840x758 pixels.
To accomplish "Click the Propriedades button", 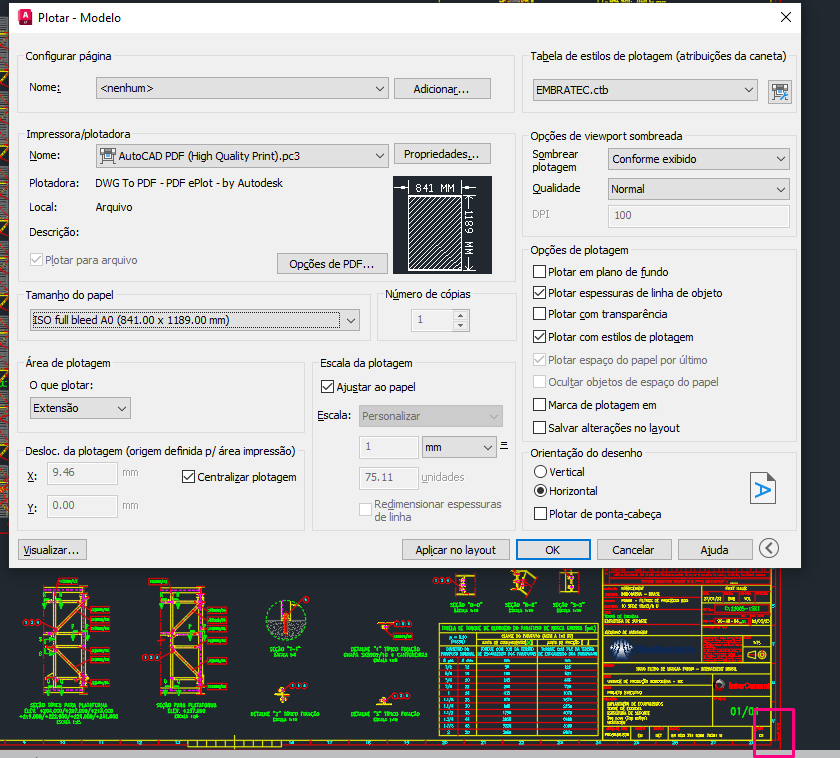I will [x=442, y=155].
